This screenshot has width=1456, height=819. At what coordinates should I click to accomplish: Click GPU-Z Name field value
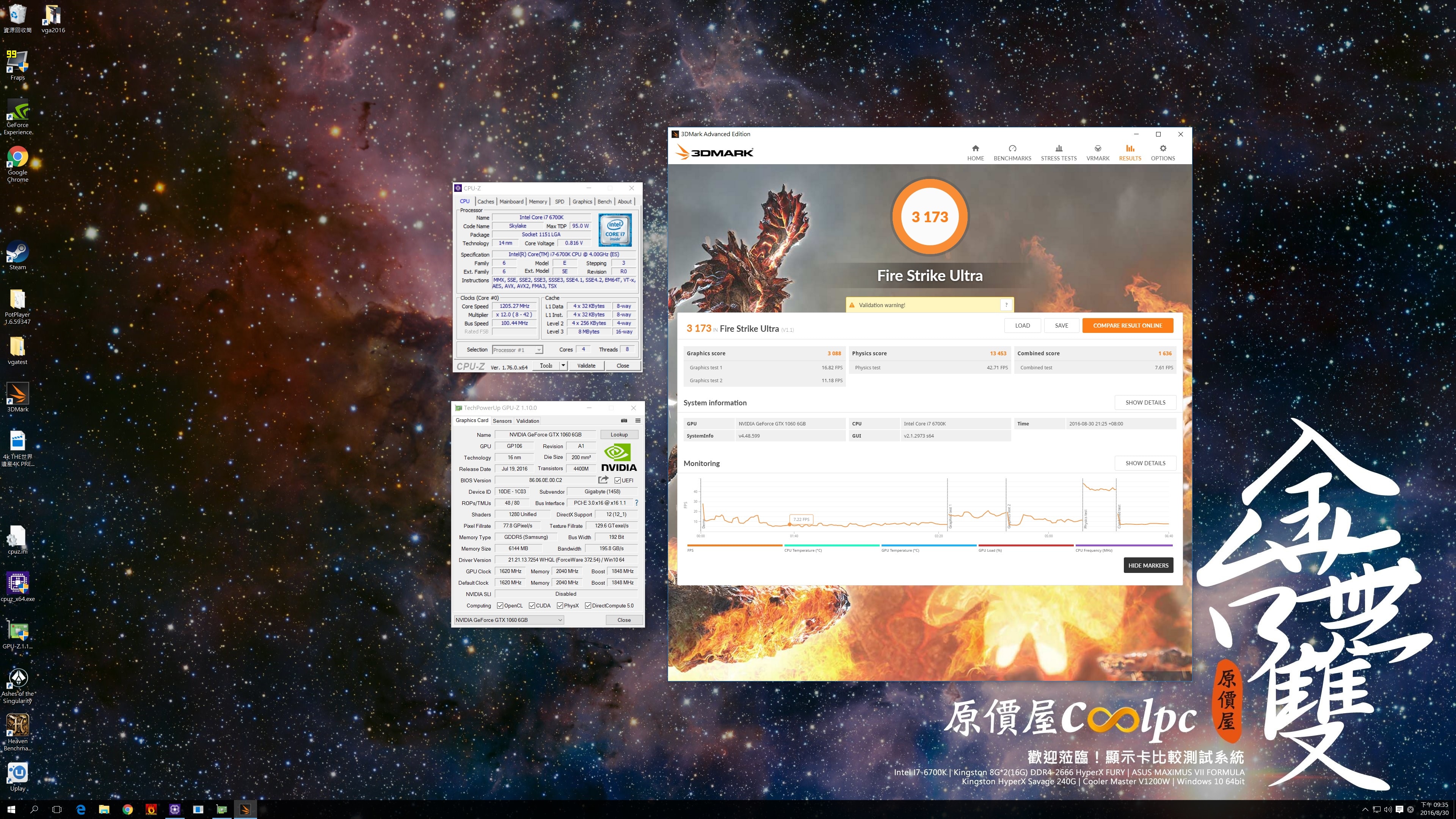(545, 435)
